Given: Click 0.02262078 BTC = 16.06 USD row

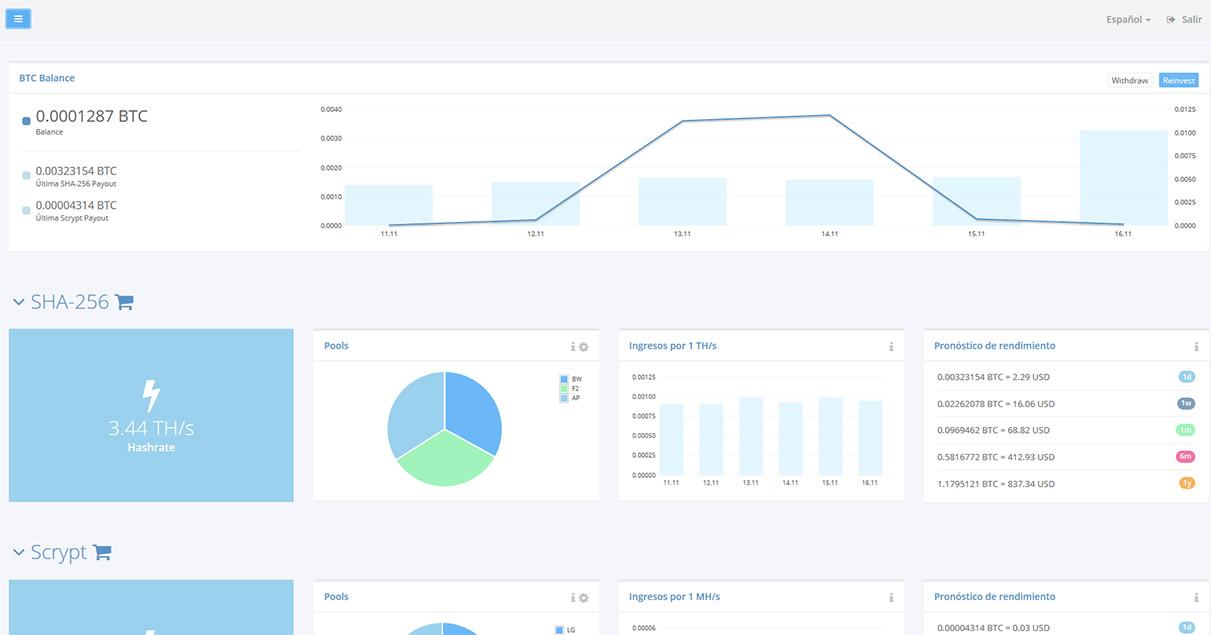Looking at the screenshot, I should tap(1065, 404).
